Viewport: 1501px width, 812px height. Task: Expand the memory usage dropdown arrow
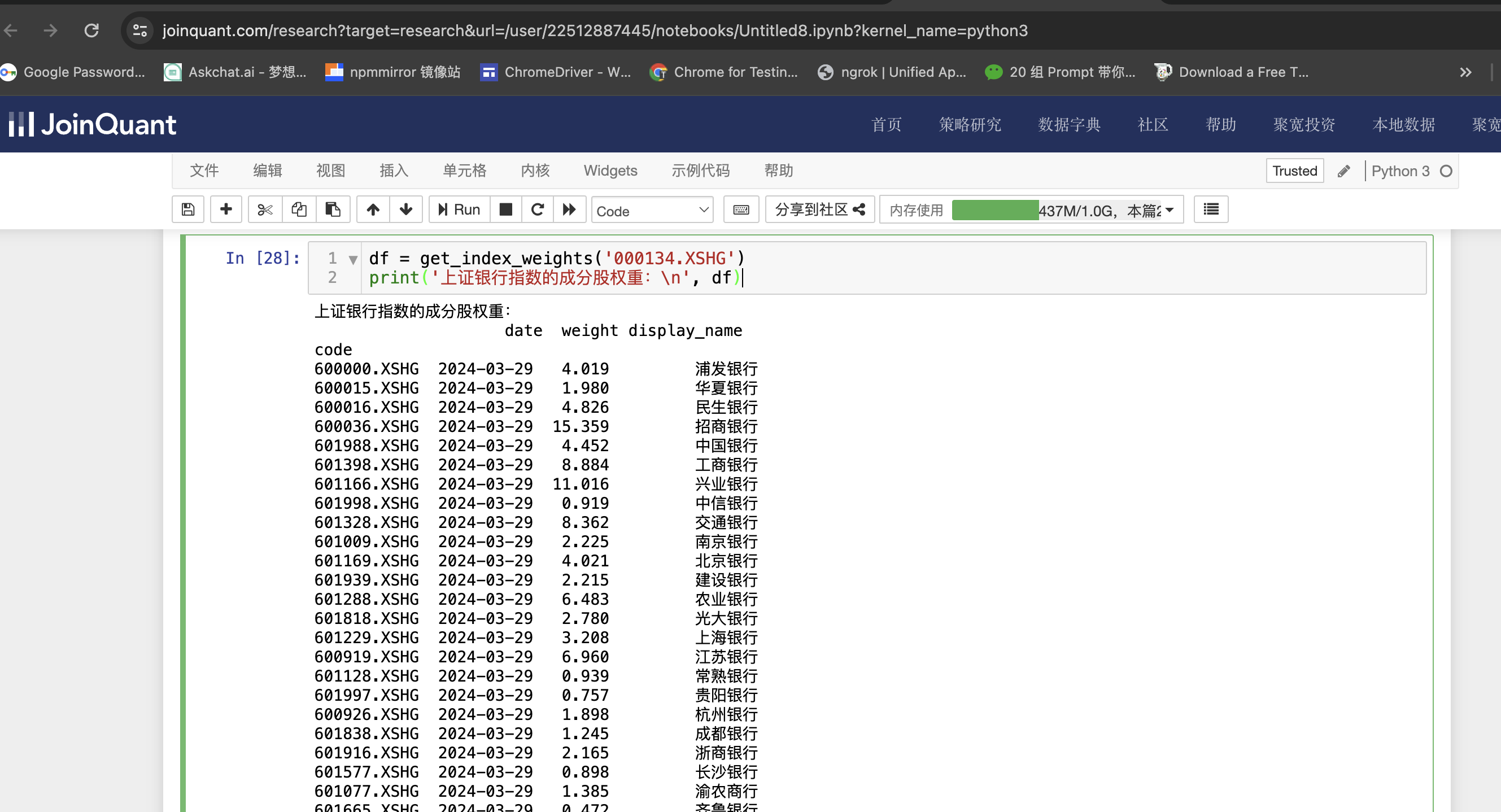[x=1170, y=210]
